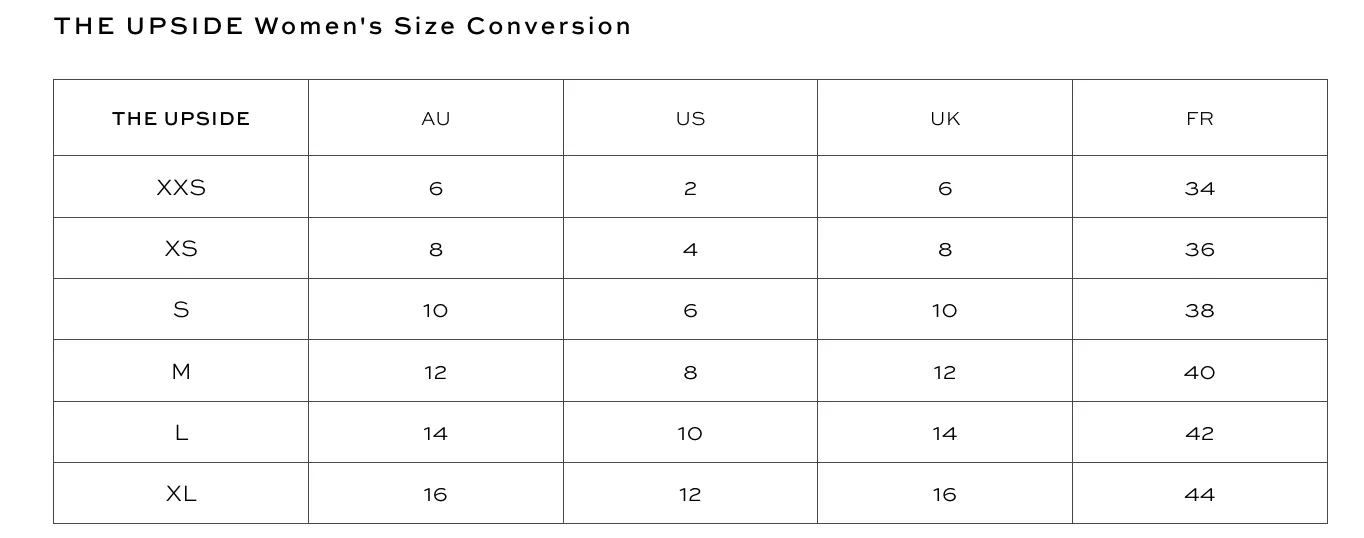Select the FR value 40 cell

click(x=1200, y=372)
